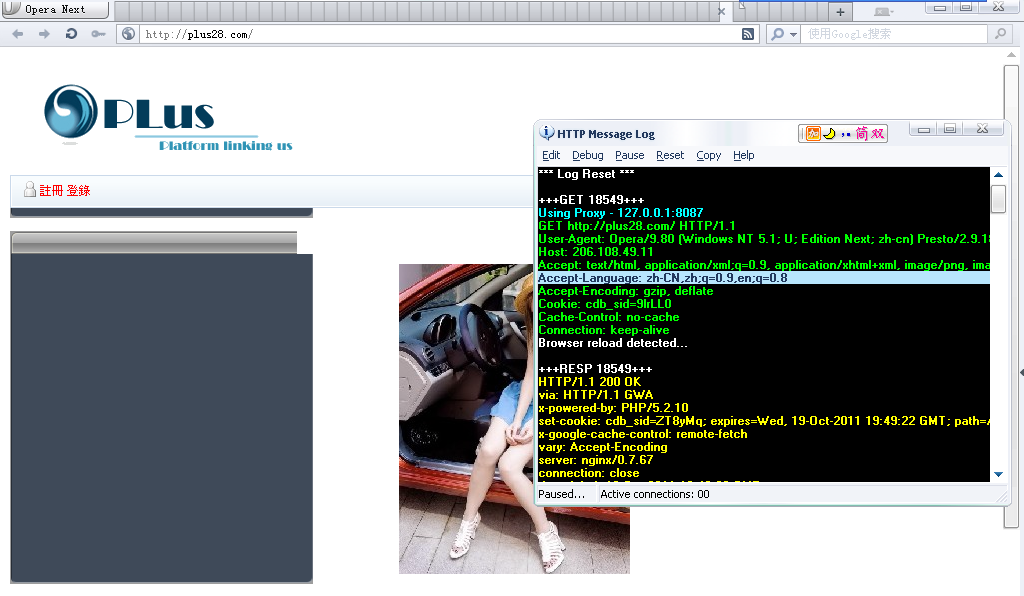The height and width of the screenshot is (596, 1024).
Task: Switch to the Opera Next tab
Action: point(55,10)
